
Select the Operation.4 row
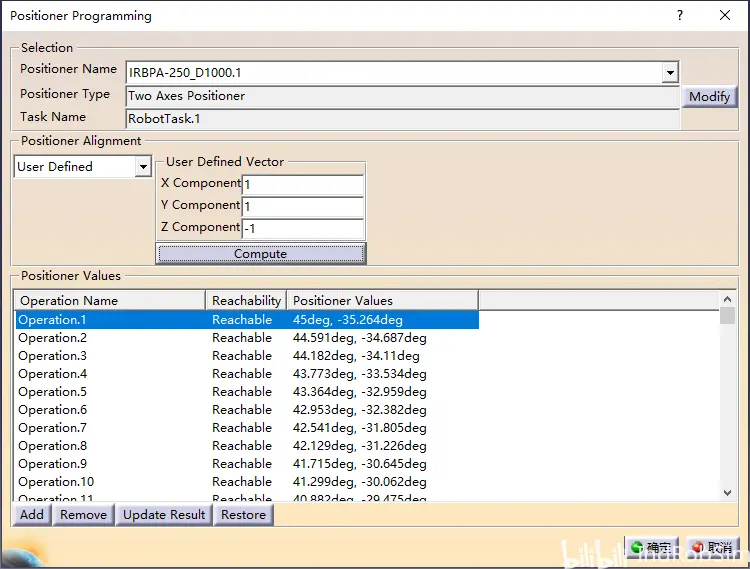pyautogui.click(x=247, y=373)
